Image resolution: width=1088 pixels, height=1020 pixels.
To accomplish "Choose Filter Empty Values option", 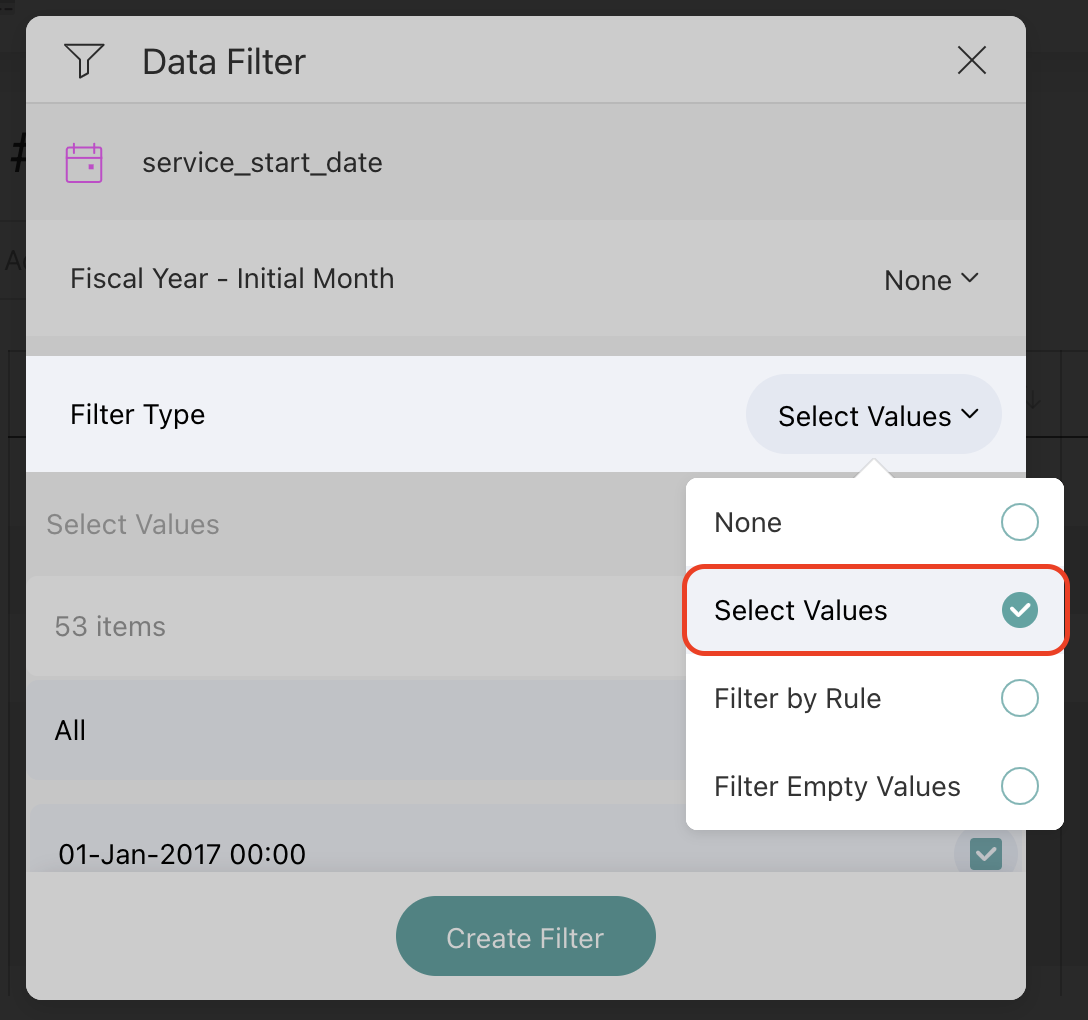I will (837, 786).
